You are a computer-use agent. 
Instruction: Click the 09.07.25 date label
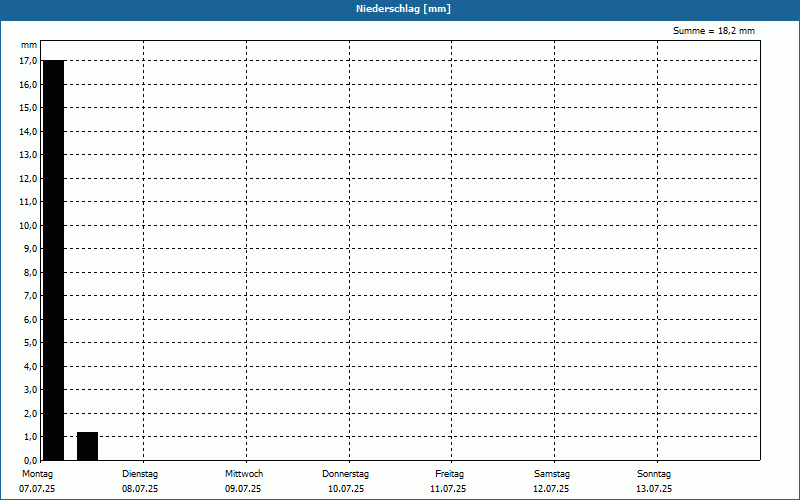243,489
